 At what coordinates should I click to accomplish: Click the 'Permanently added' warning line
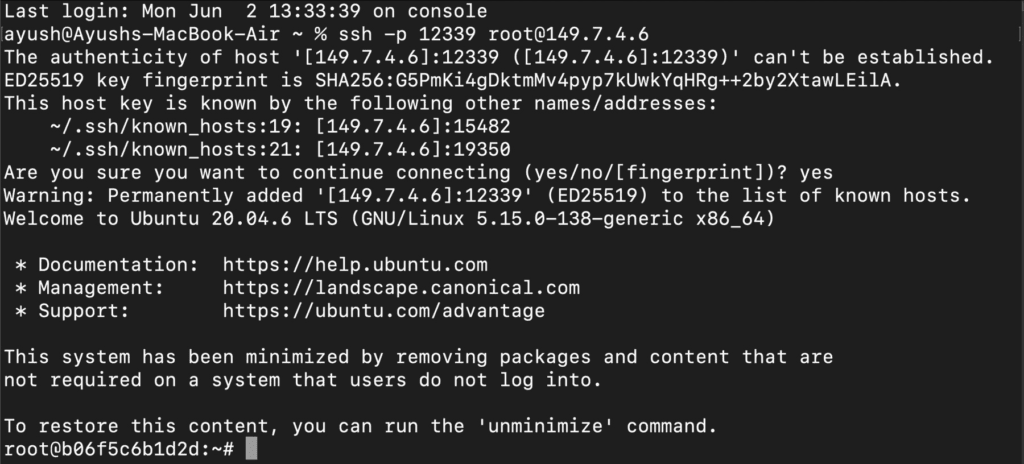[487, 196]
